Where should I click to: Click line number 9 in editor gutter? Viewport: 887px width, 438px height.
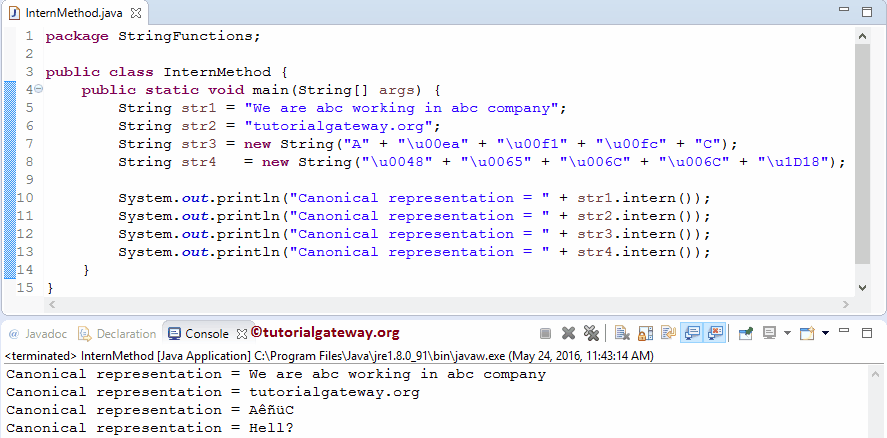click(x=29, y=180)
